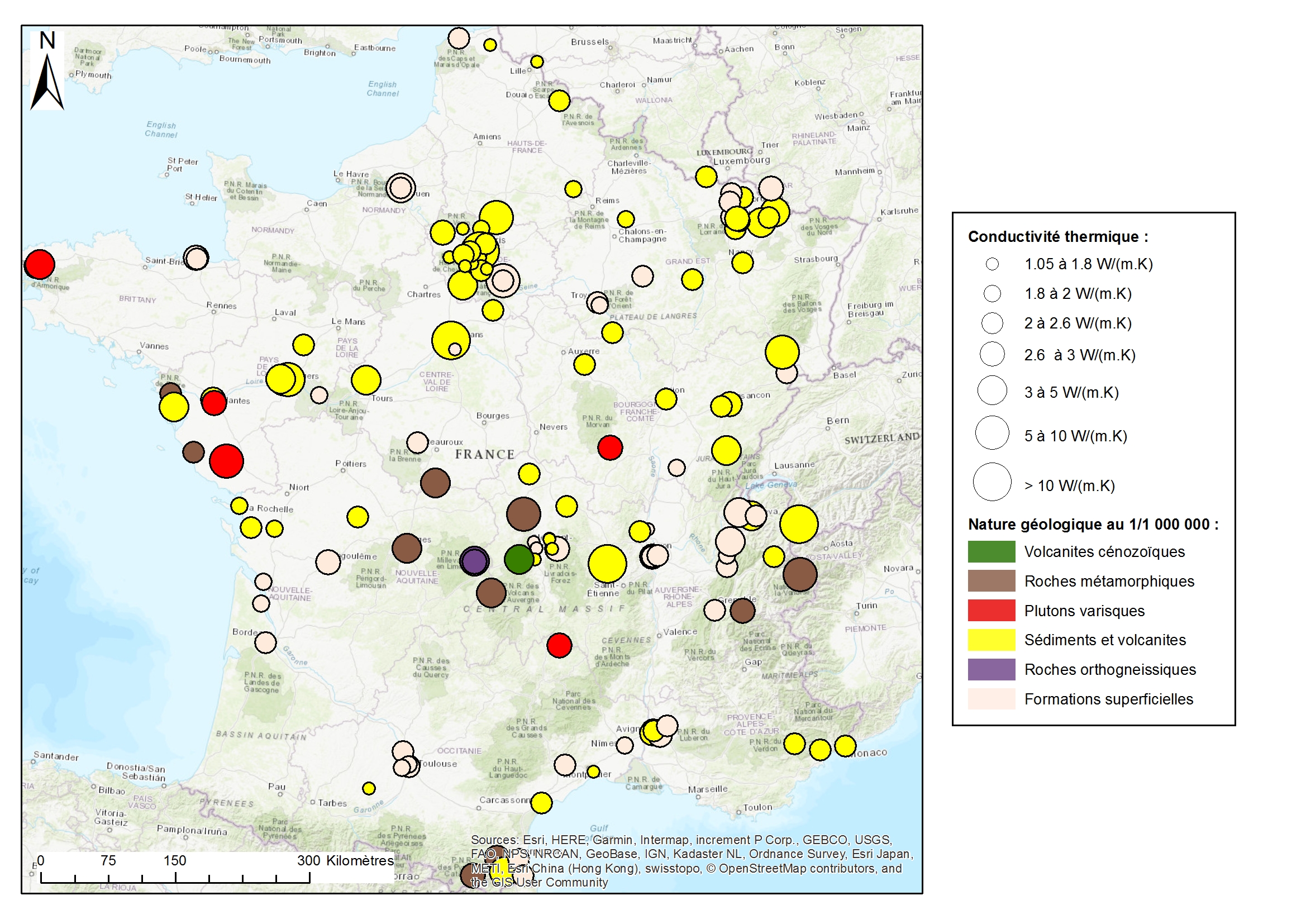Click the north arrow symbol
The width and height of the screenshot is (1306, 924).
pos(47,70)
